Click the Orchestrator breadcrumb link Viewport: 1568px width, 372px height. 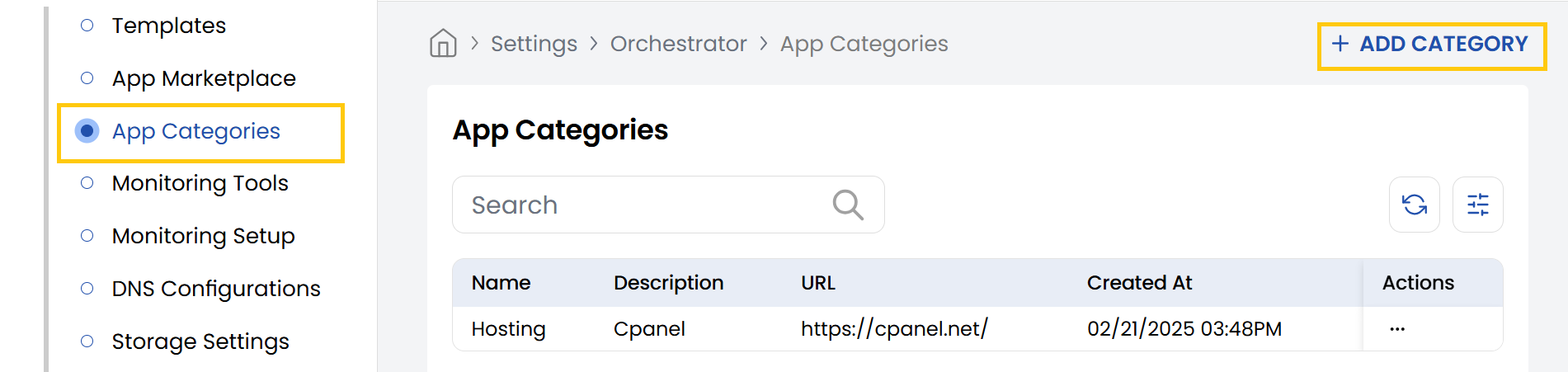[678, 44]
